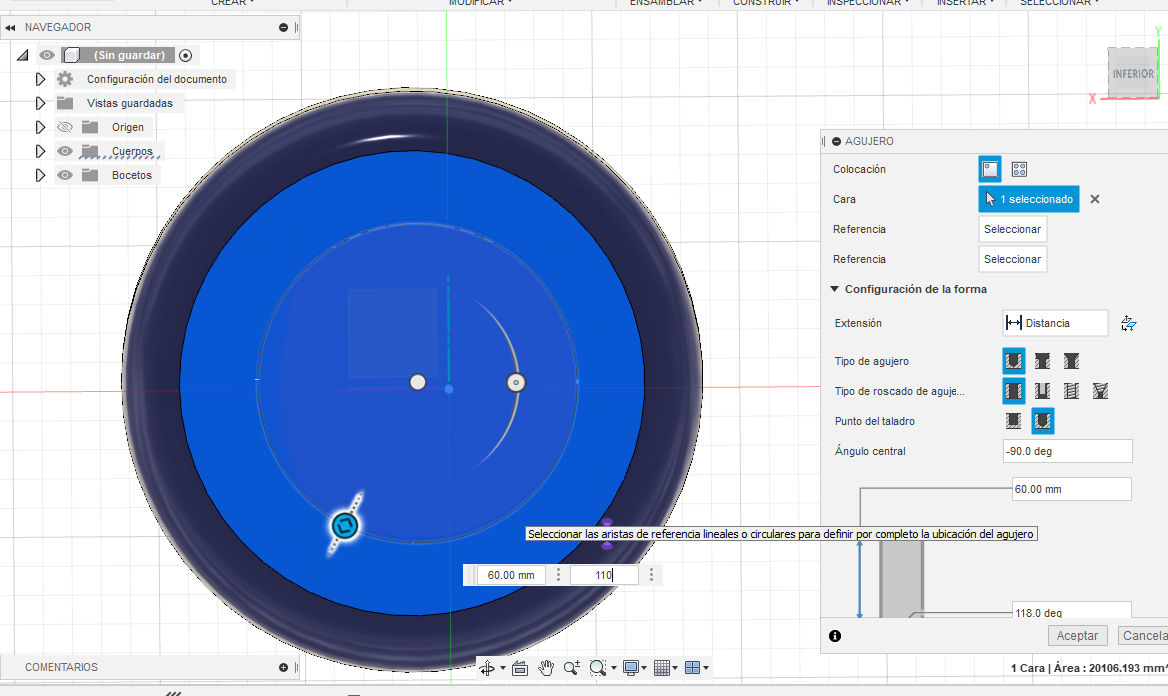
Task: Select the Orbit tool in navigation bar
Action: click(x=487, y=668)
